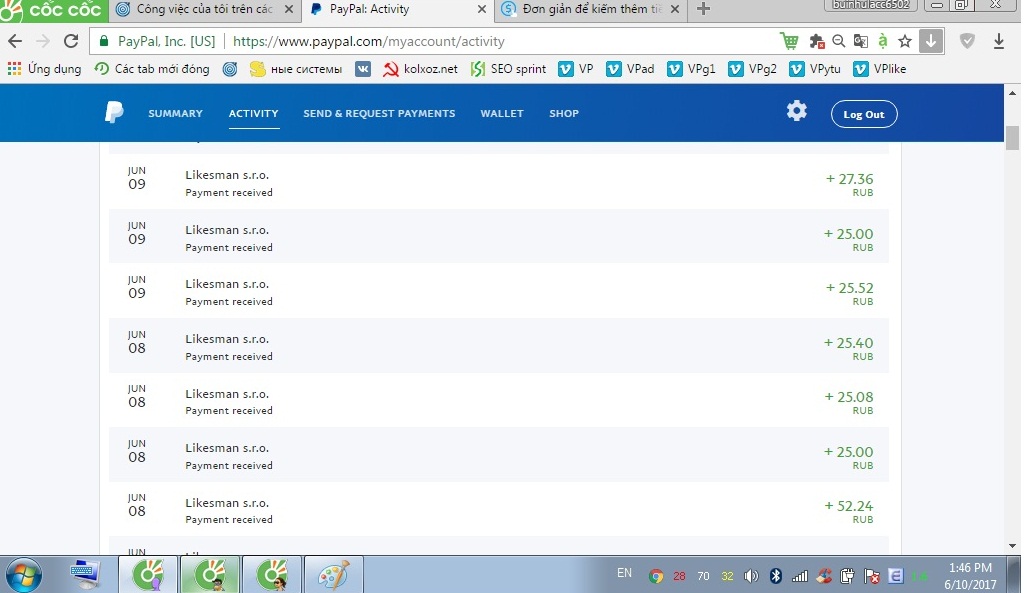
Task: Open the browser downloads icon
Action: (999, 41)
